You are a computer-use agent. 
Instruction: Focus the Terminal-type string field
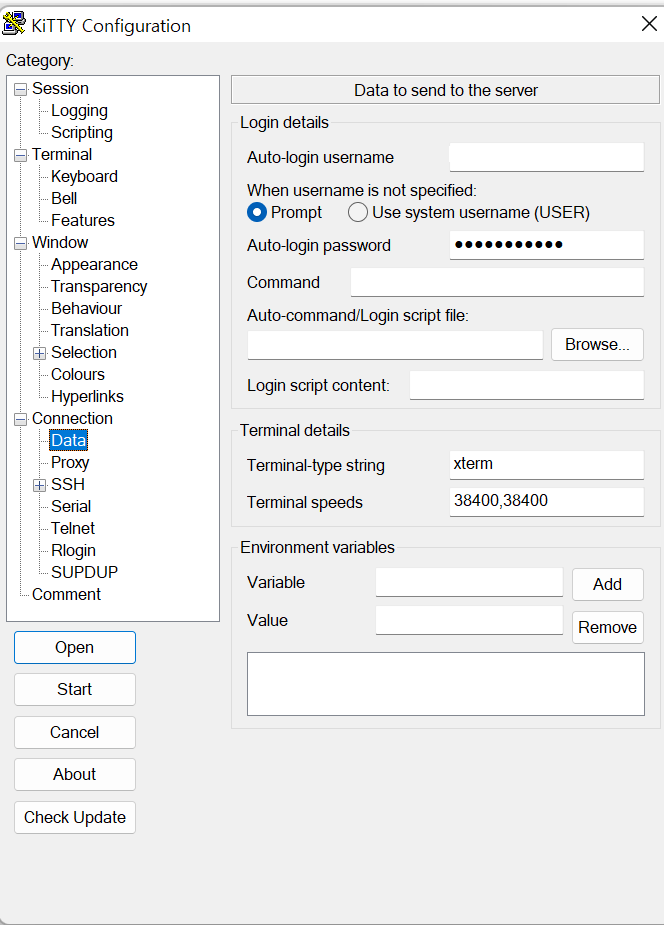pos(547,465)
